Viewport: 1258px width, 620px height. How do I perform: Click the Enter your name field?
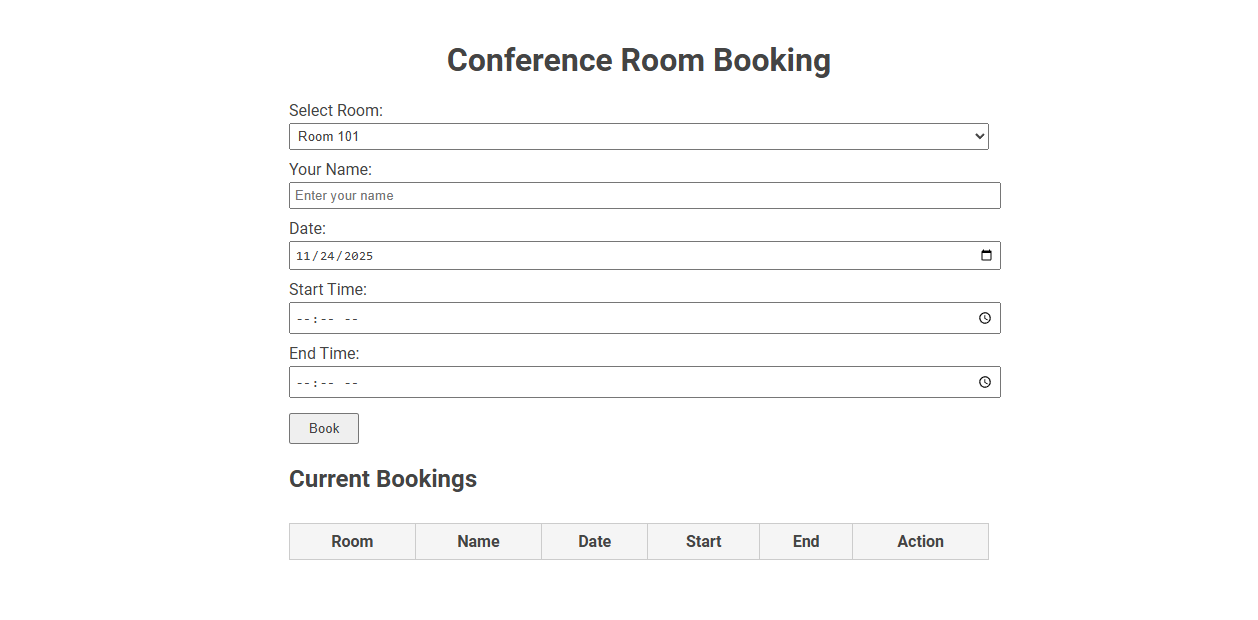[644, 195]
